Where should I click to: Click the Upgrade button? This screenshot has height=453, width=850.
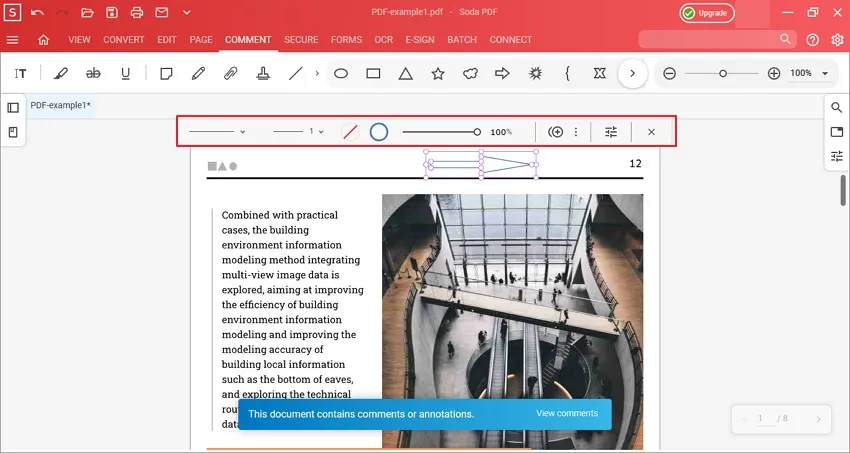coord(707,13)
